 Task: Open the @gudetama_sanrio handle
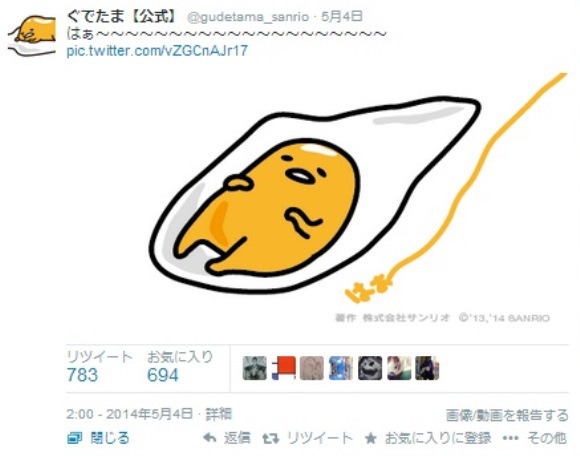click(x=248, y=17)
